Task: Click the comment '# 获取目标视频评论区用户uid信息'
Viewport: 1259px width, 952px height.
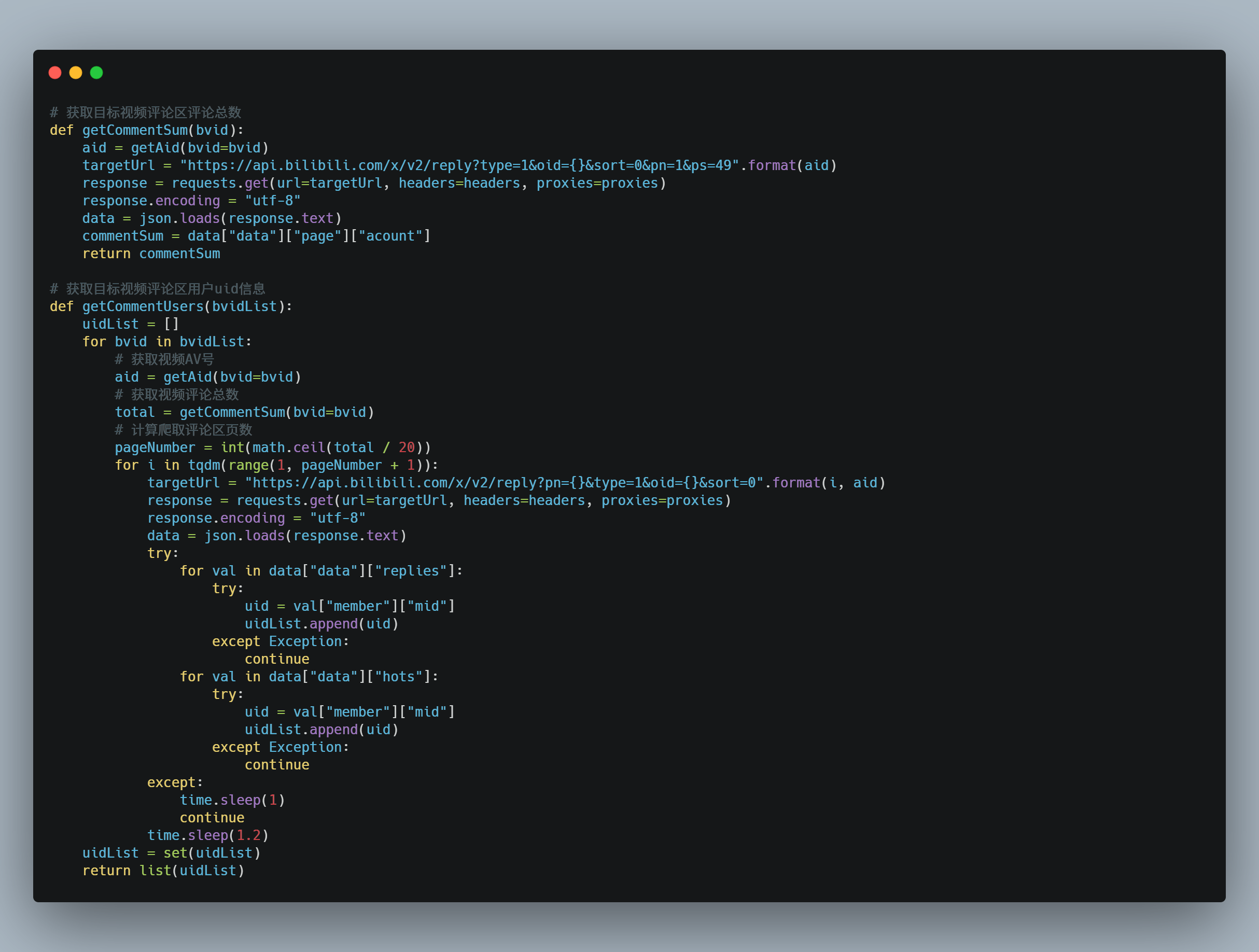Action: click(158, 289)
